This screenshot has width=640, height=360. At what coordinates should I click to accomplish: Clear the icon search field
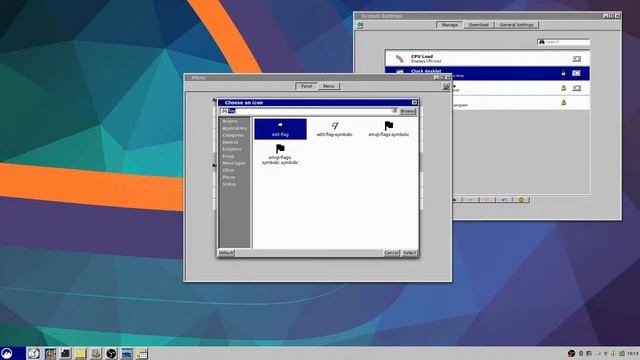tap(394, 111)
